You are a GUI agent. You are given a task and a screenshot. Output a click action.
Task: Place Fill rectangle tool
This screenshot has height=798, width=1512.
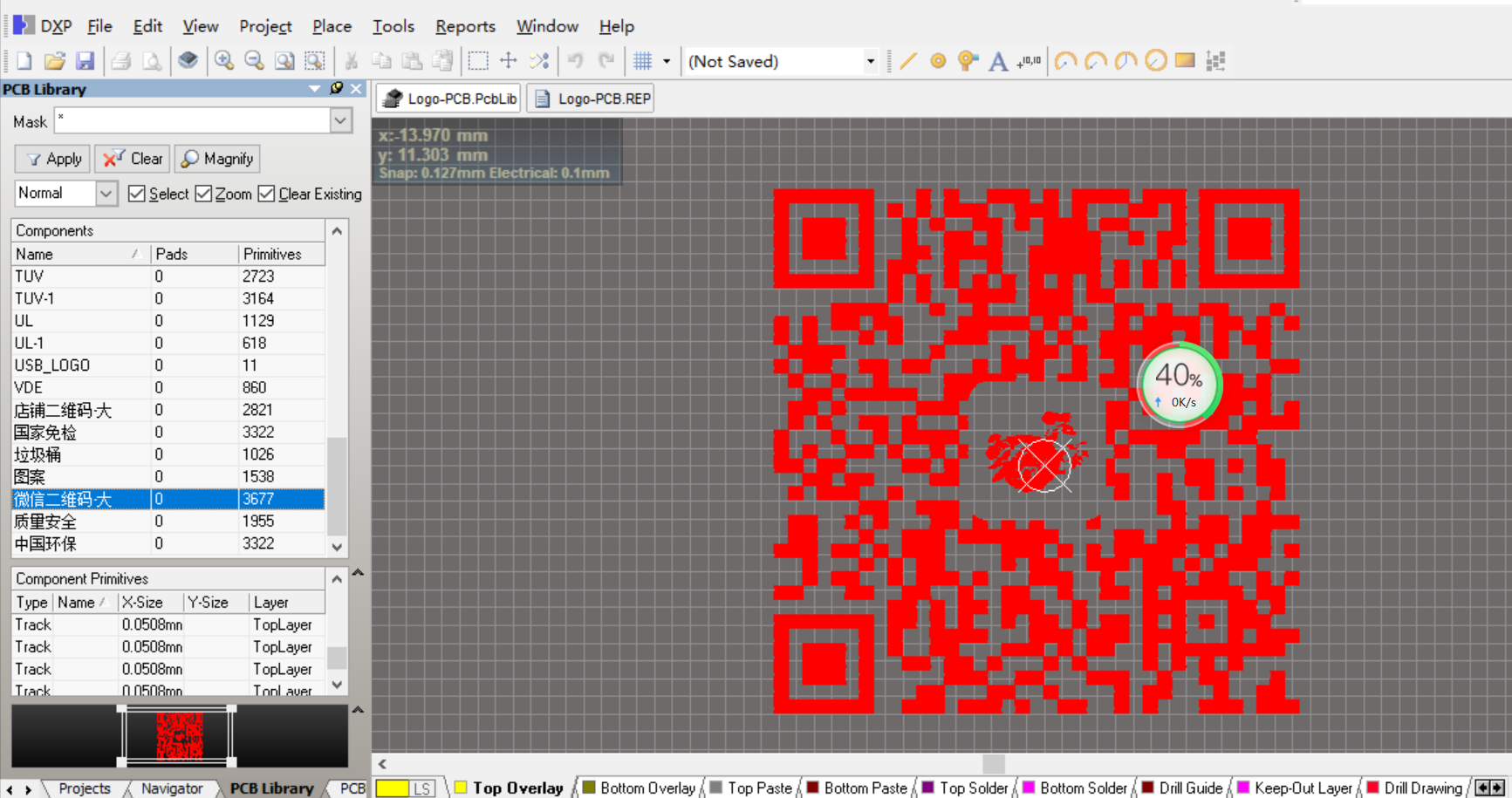tap(1185, 61)
